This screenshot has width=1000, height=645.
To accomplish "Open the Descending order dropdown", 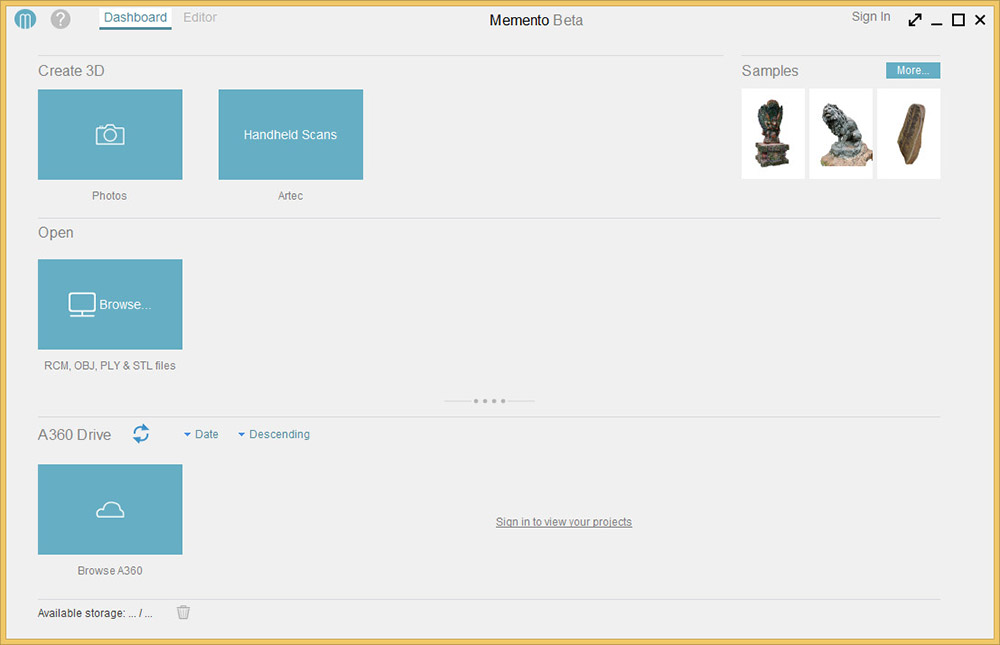I will click(x=274, y=434).
